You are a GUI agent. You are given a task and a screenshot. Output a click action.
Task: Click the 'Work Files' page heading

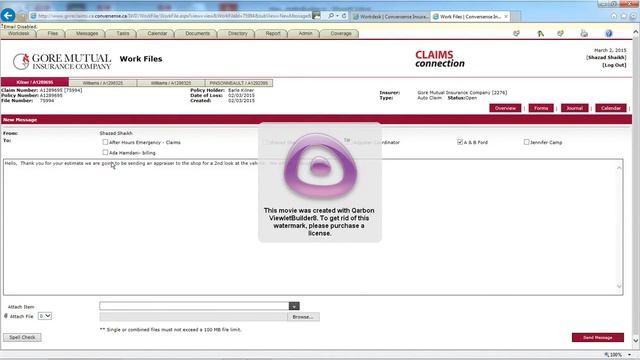coord(141,59)
